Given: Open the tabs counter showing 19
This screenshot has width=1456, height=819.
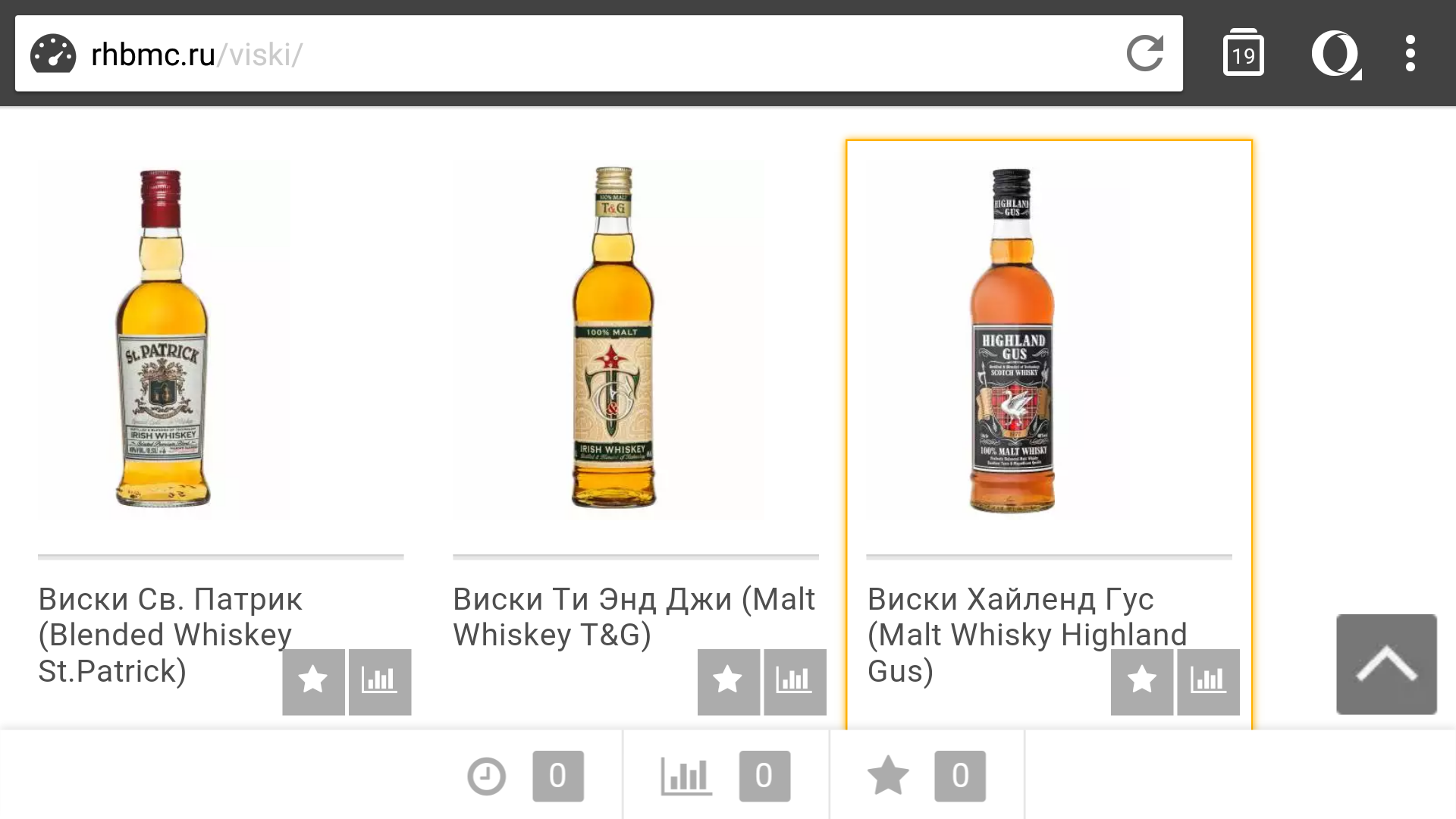Looking at the screenshot, I should coord(1243,53).
